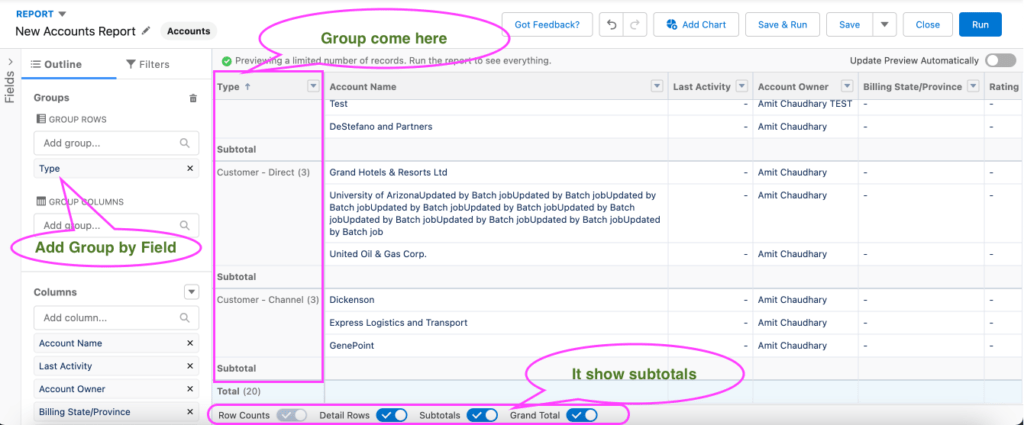
Task: Remove the Last Activity column
Action: coord(190,366)
